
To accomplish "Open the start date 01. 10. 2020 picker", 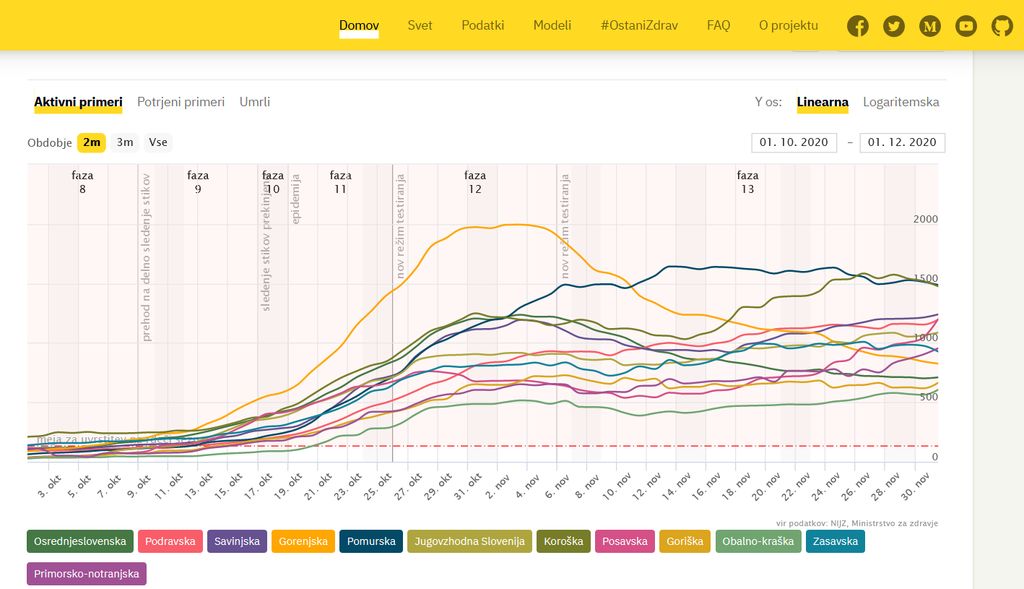I will click(x=794, y=143).
